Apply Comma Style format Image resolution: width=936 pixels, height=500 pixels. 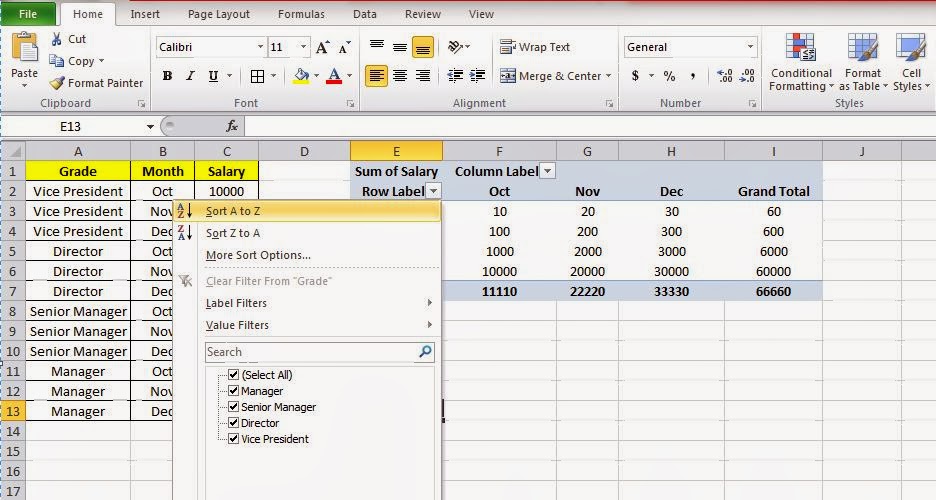point(692,76)
